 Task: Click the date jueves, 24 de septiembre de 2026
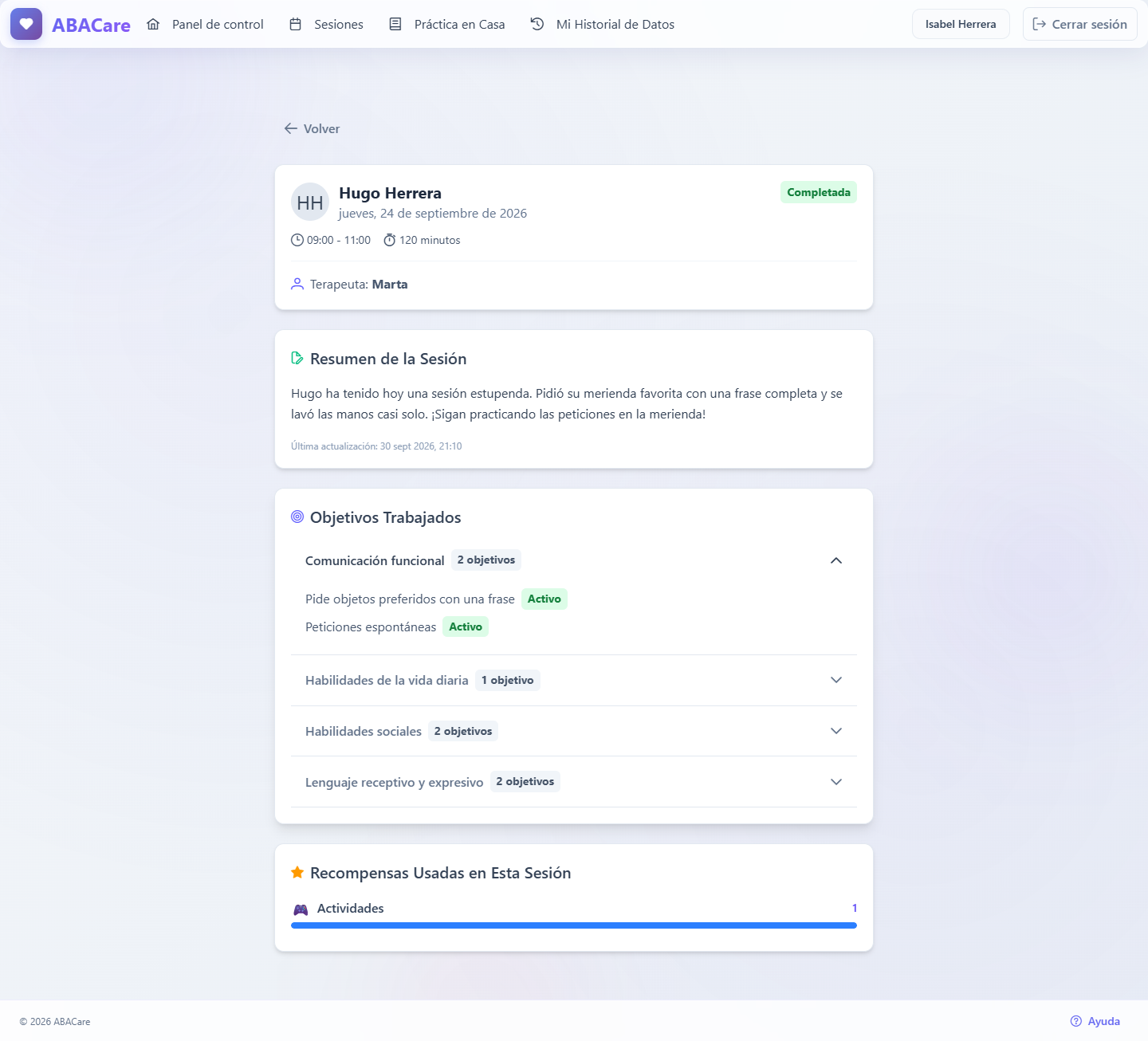point(433,213)
